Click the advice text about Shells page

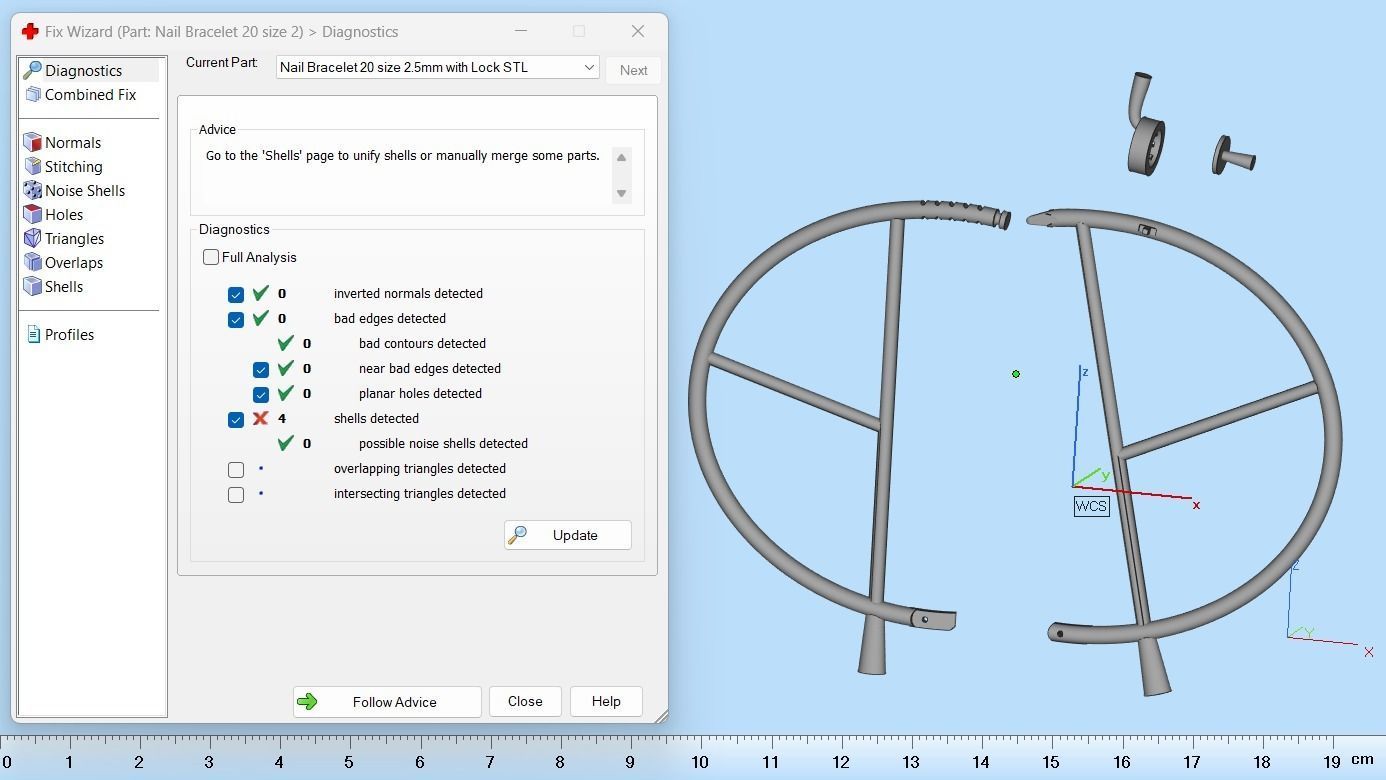[x=403, y=156]
